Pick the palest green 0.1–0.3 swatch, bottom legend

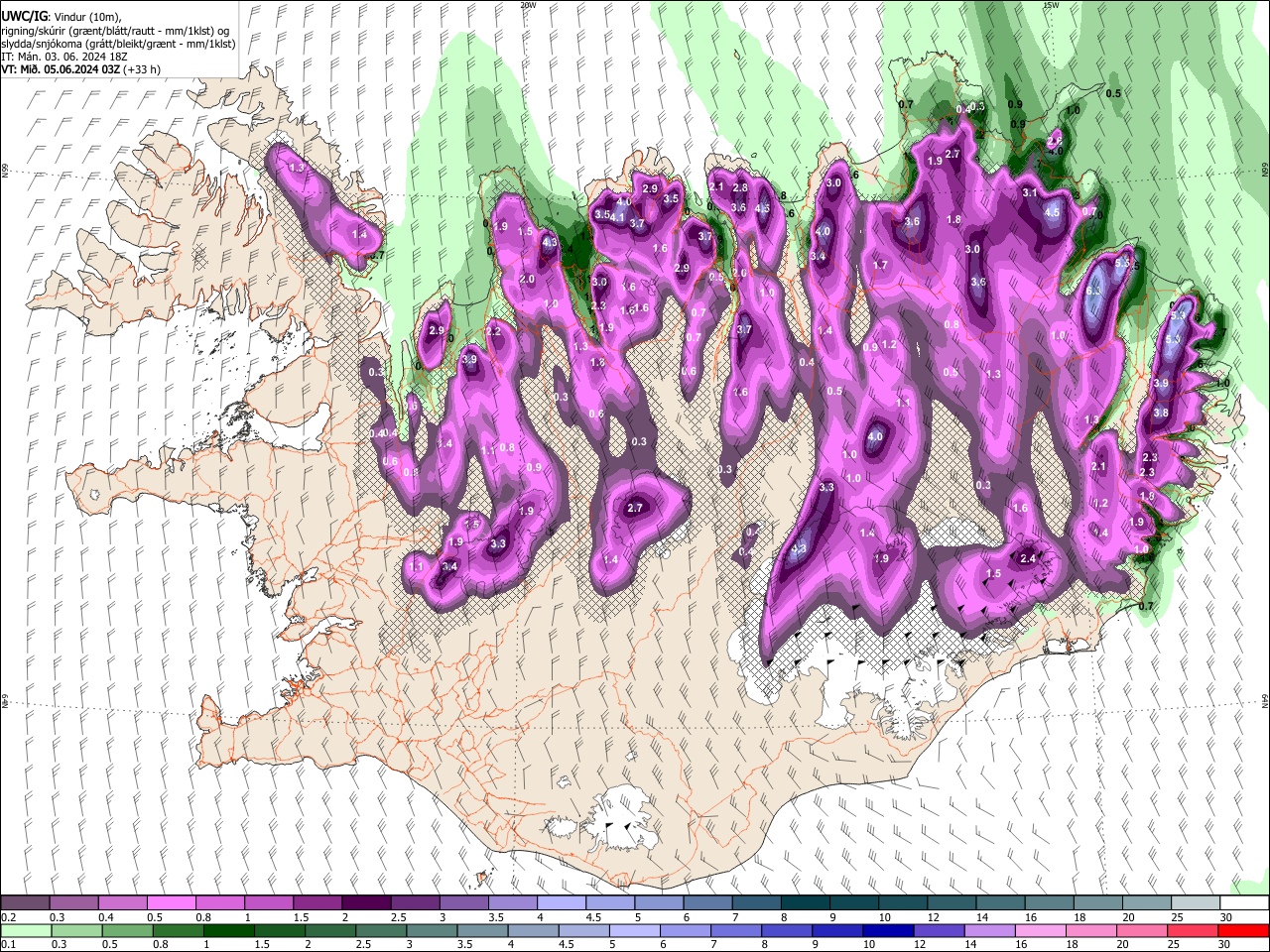coord(25,930)
